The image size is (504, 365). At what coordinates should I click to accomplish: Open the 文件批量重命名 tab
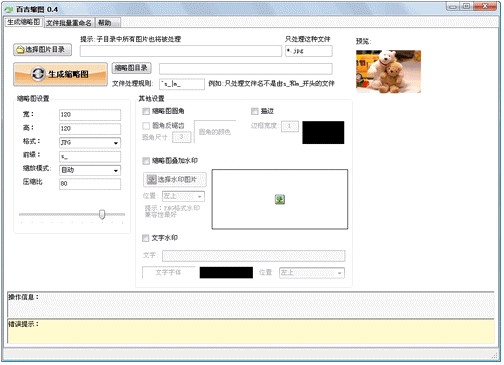click(69, 23)
